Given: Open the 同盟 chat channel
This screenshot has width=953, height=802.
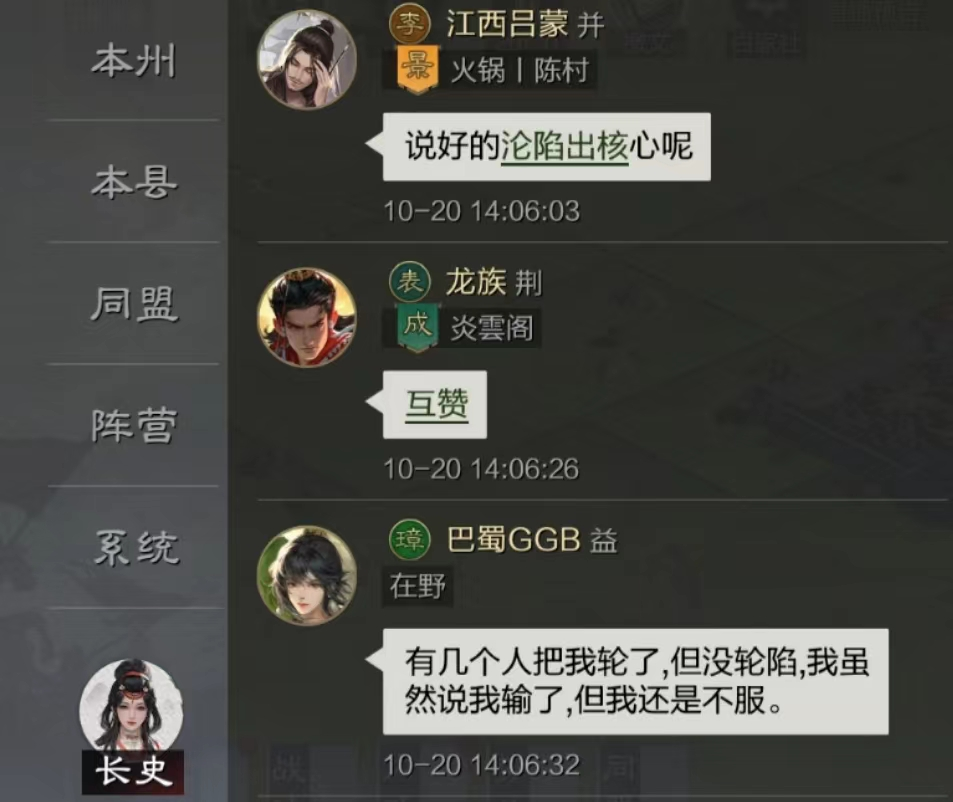Looking at the screenshot, I should [134, 304].
